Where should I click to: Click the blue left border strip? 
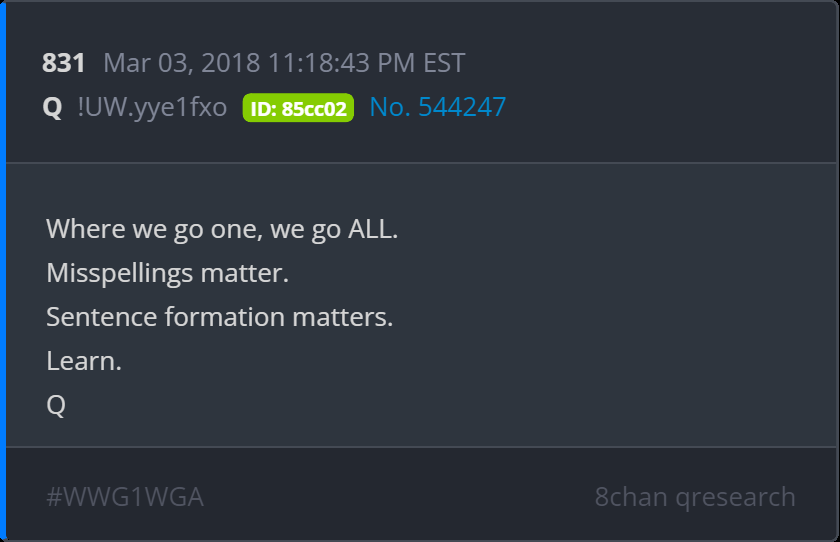(x=3, y=271)
